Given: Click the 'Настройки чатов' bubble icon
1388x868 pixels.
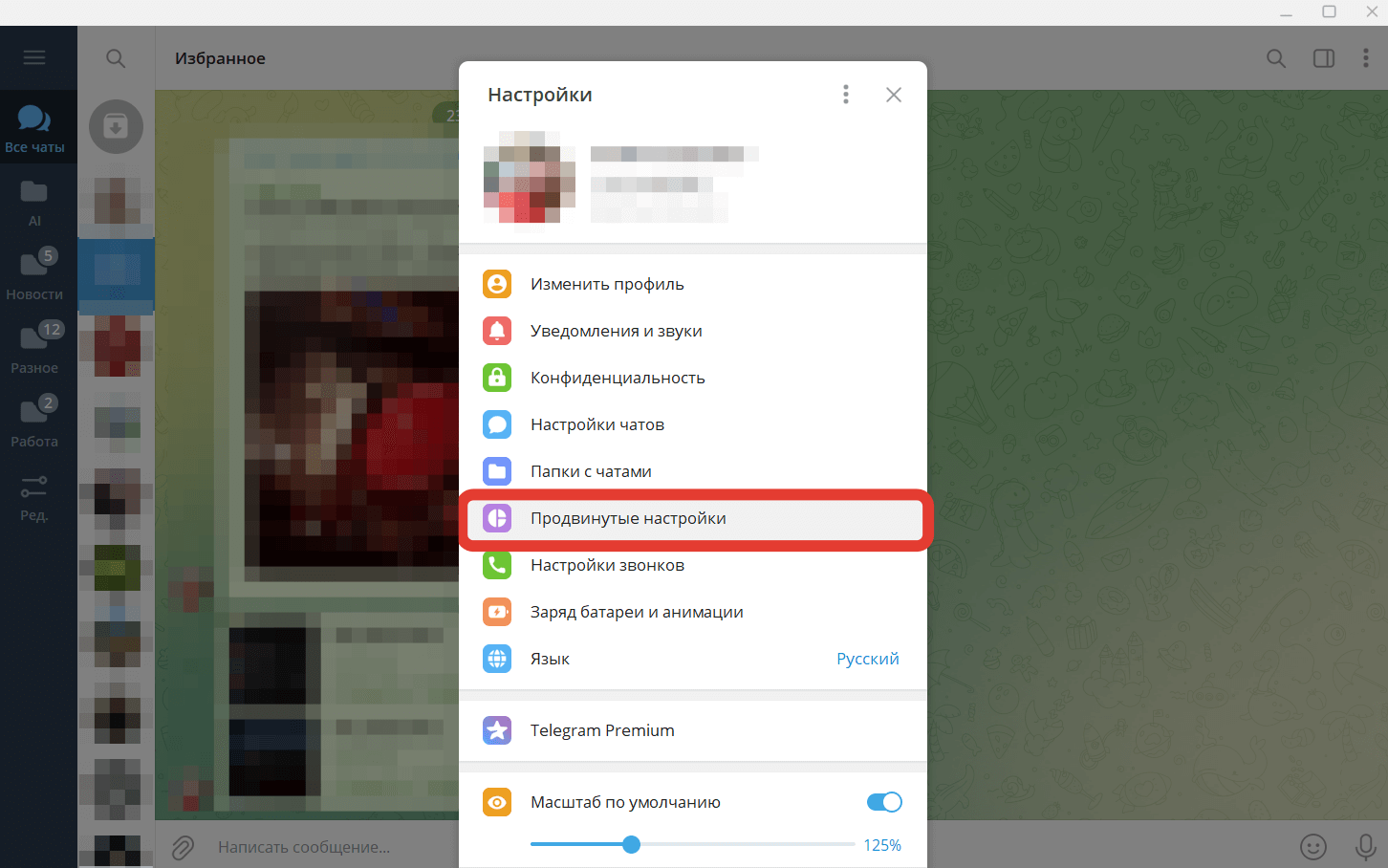Looking at the screenshot, I should pos(497,424).
